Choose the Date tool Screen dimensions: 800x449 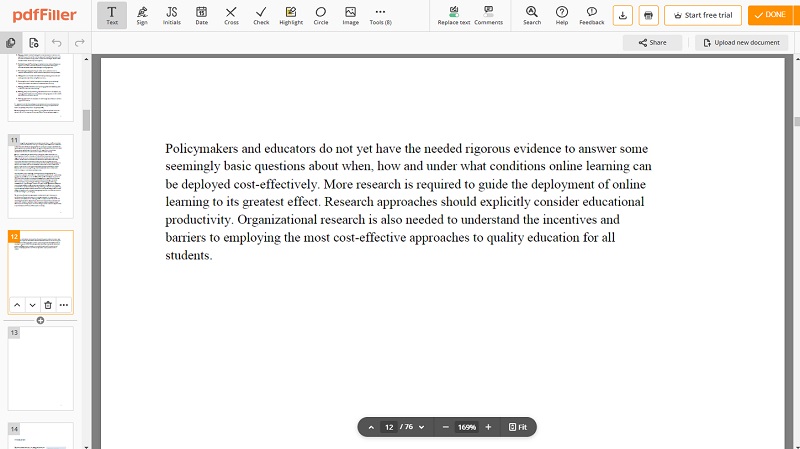tap(202, 15)
